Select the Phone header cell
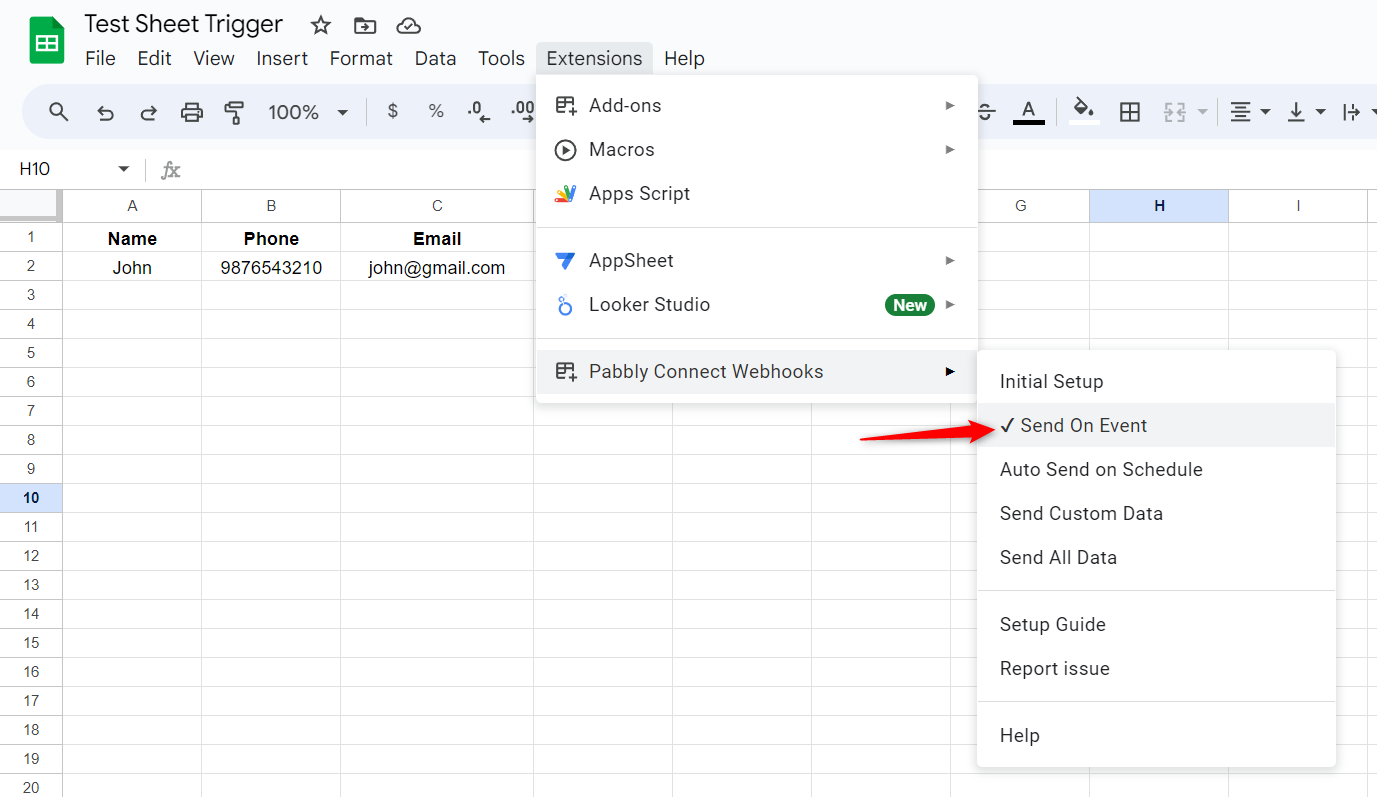Image resolution: width=1377 pixels, height=797 pixels. [x=271, y=238]
